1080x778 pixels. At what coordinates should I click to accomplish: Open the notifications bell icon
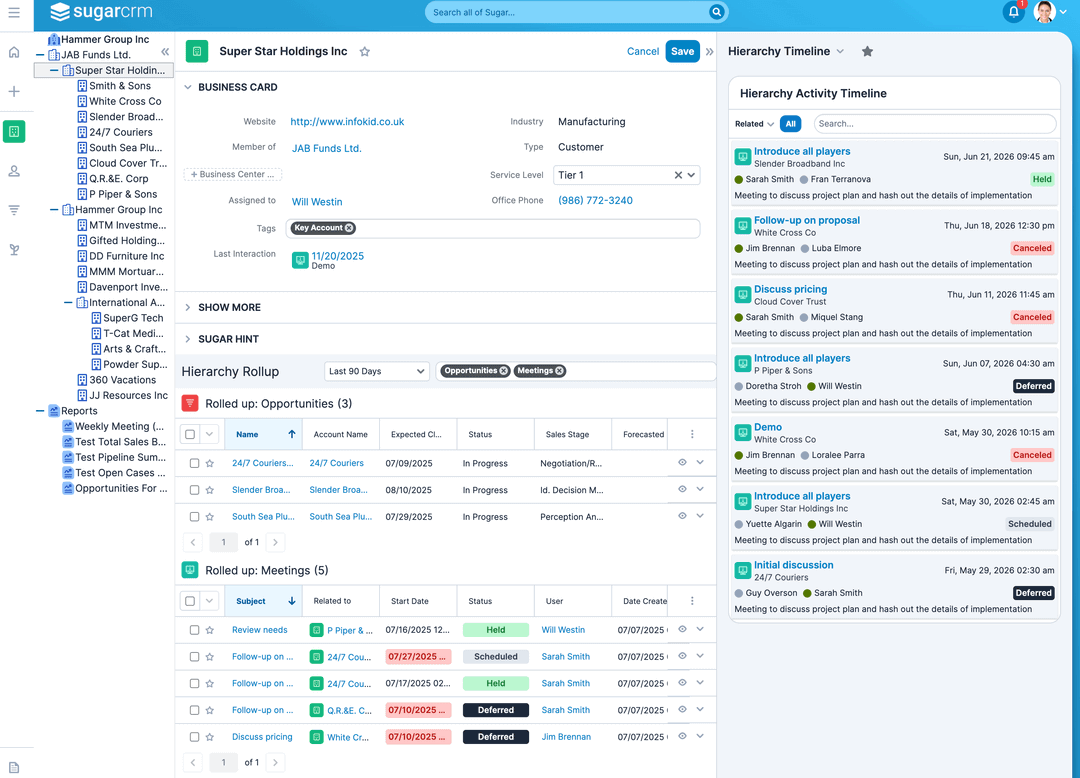click(1013, 13)
